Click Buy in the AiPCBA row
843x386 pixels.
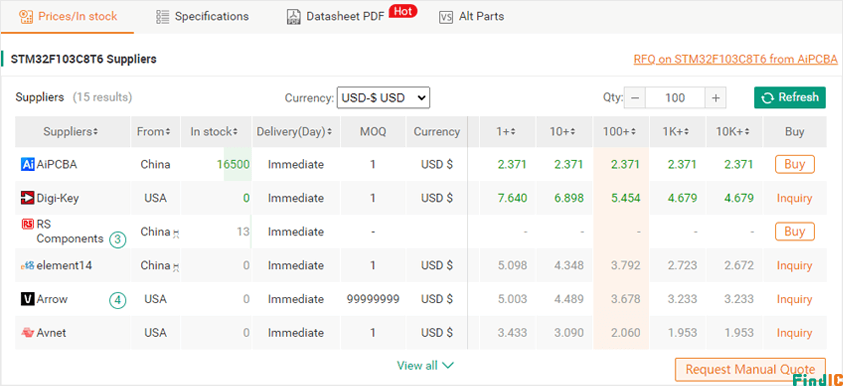[x=795, y=165]
